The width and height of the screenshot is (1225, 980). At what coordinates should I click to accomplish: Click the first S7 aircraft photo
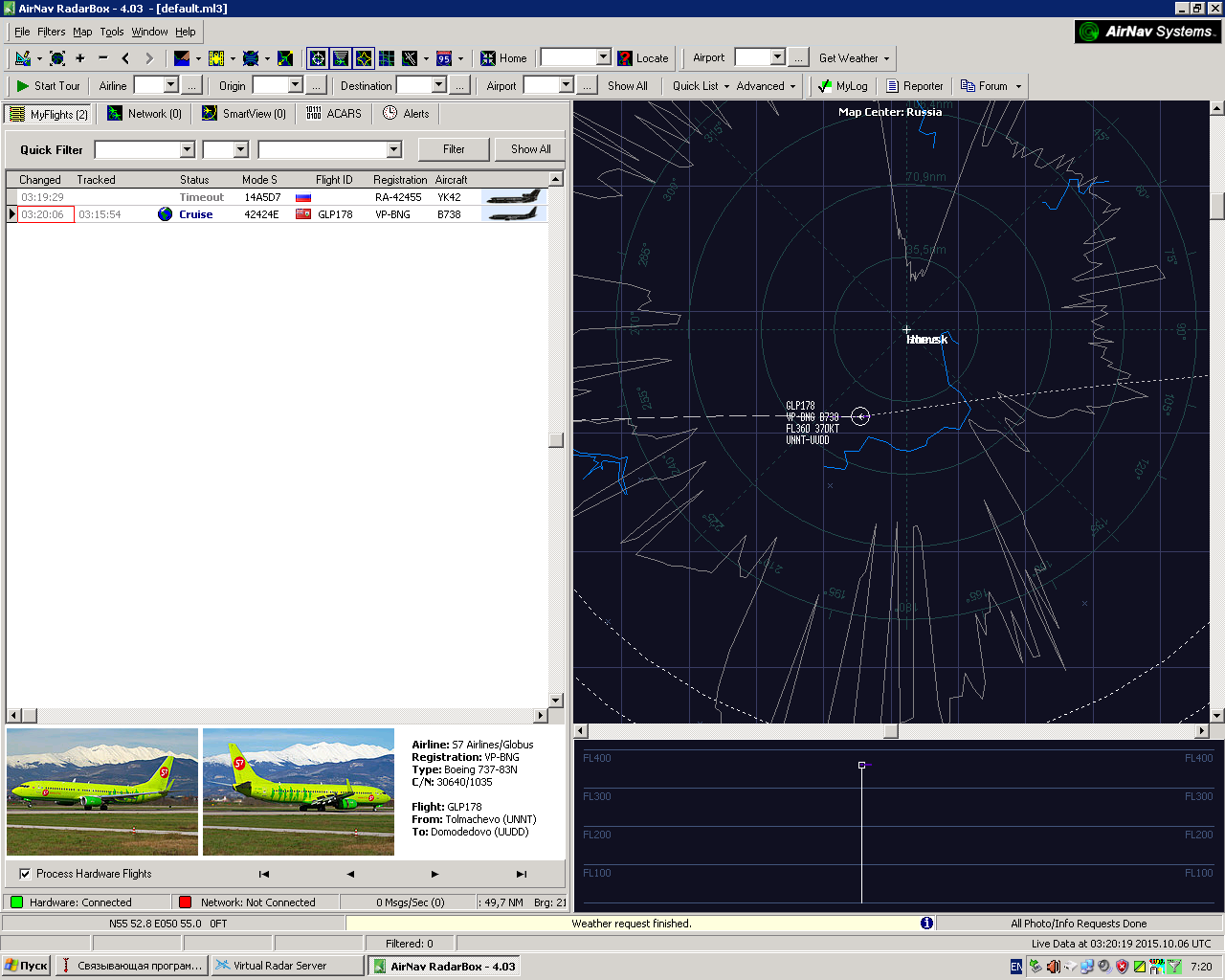pos(102,792)
